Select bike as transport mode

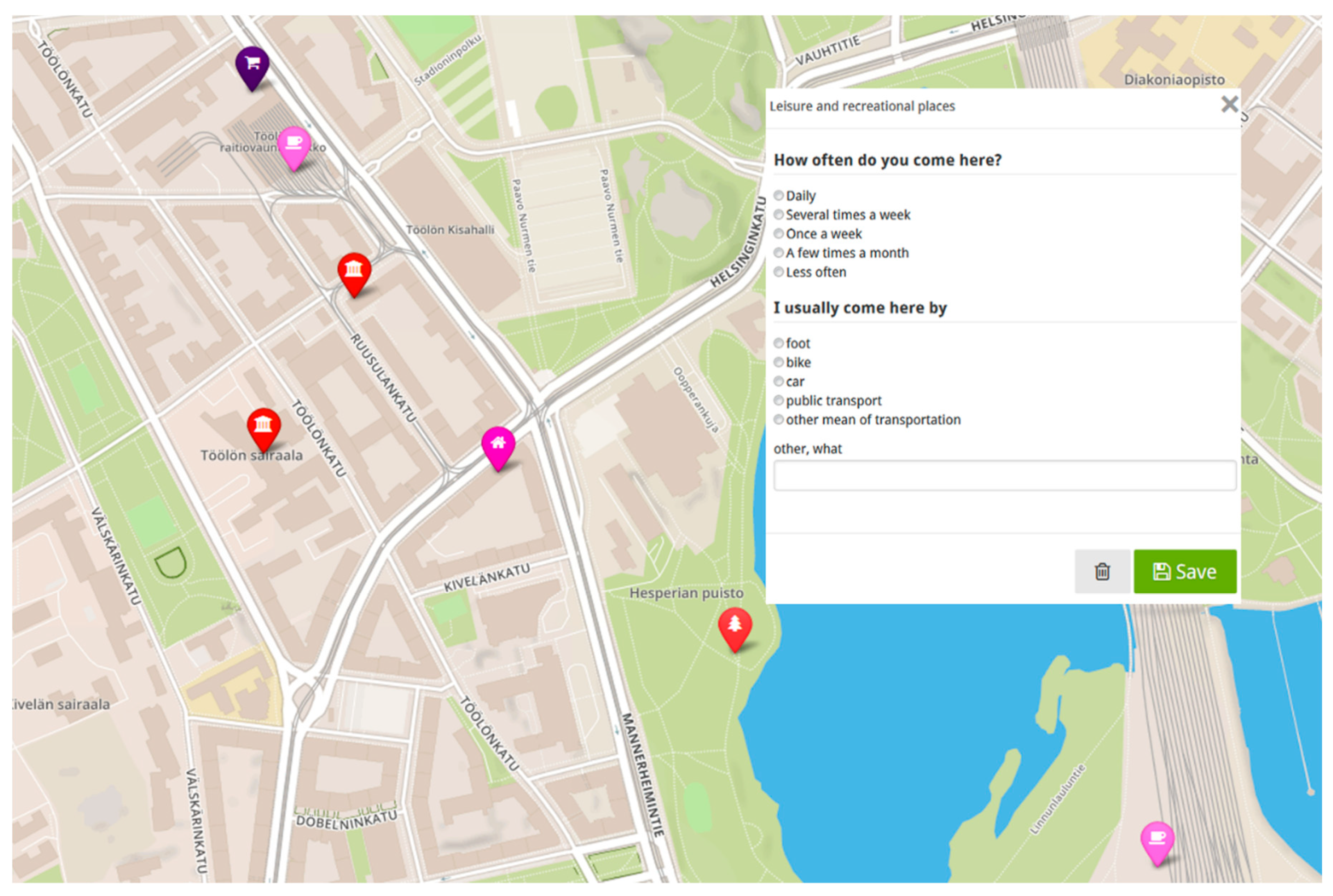(778, 362)
